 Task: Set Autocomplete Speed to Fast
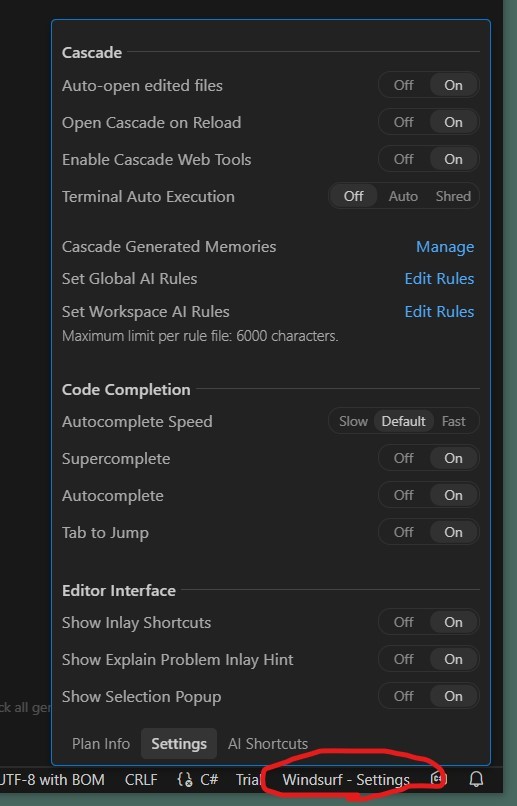pos(454,422)
